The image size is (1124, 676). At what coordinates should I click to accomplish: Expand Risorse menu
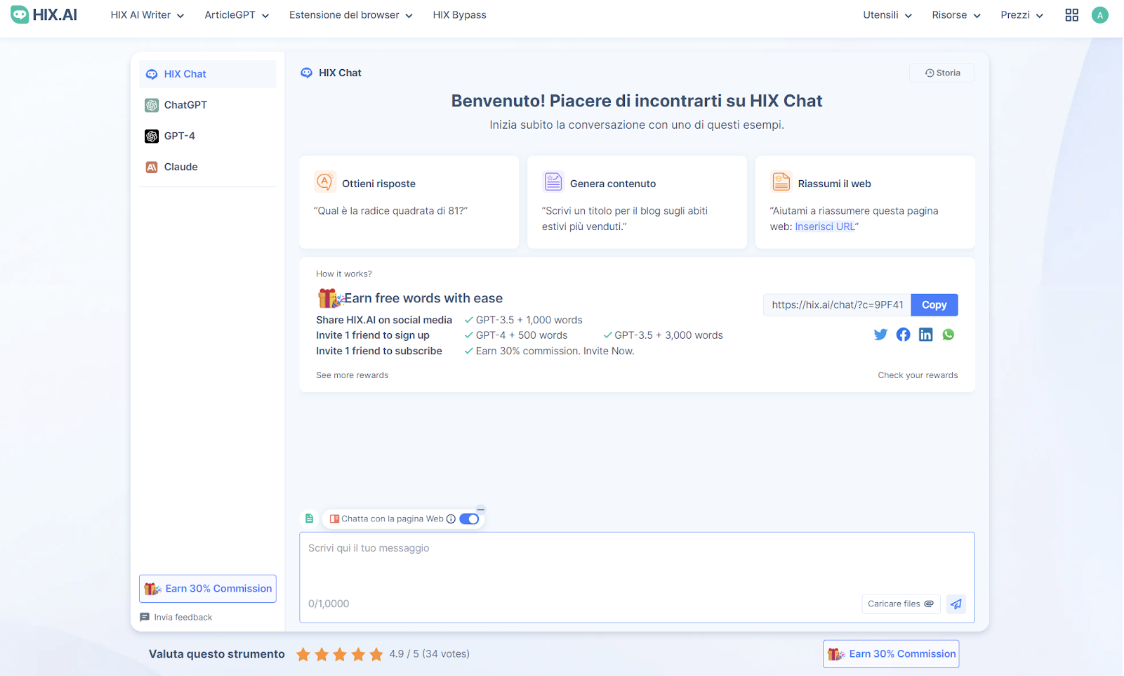pos(956,15)
